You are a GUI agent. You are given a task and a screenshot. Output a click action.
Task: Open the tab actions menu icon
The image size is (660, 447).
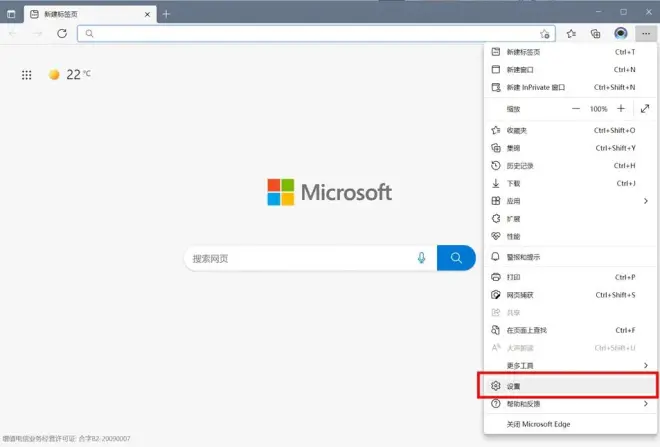point(11,14)
